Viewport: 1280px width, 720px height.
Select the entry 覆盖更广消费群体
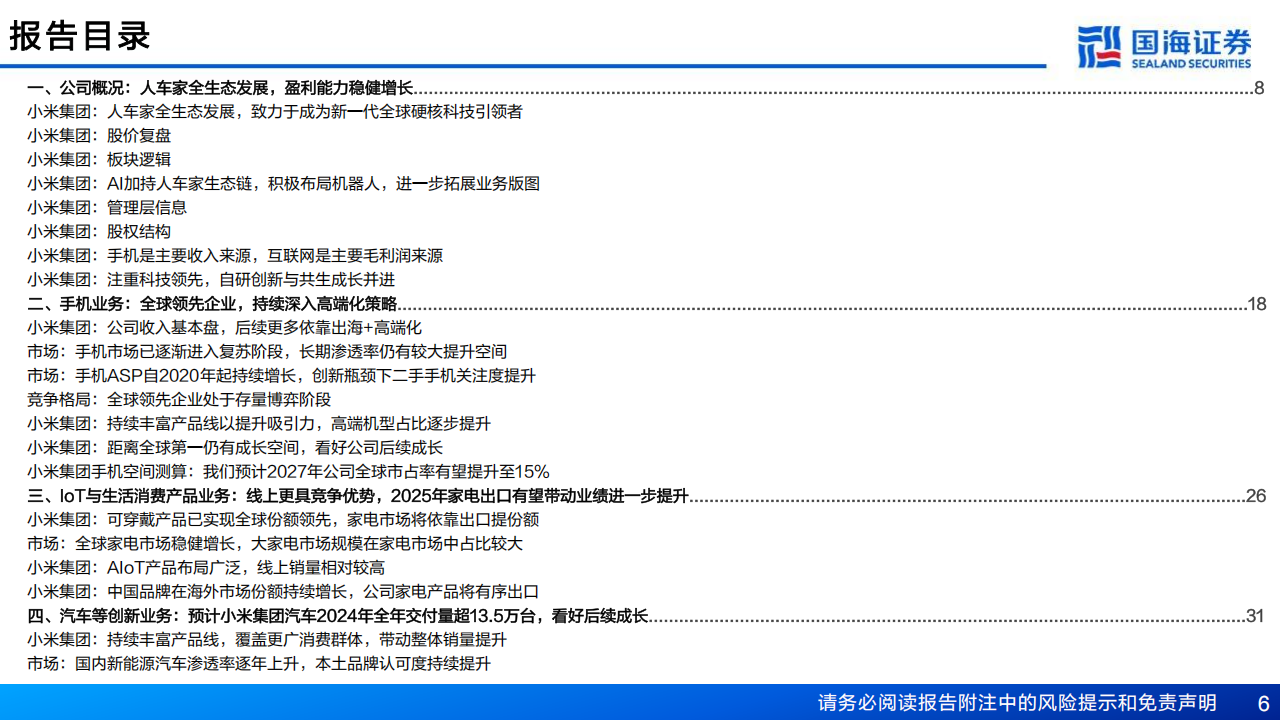pos(267,640)
